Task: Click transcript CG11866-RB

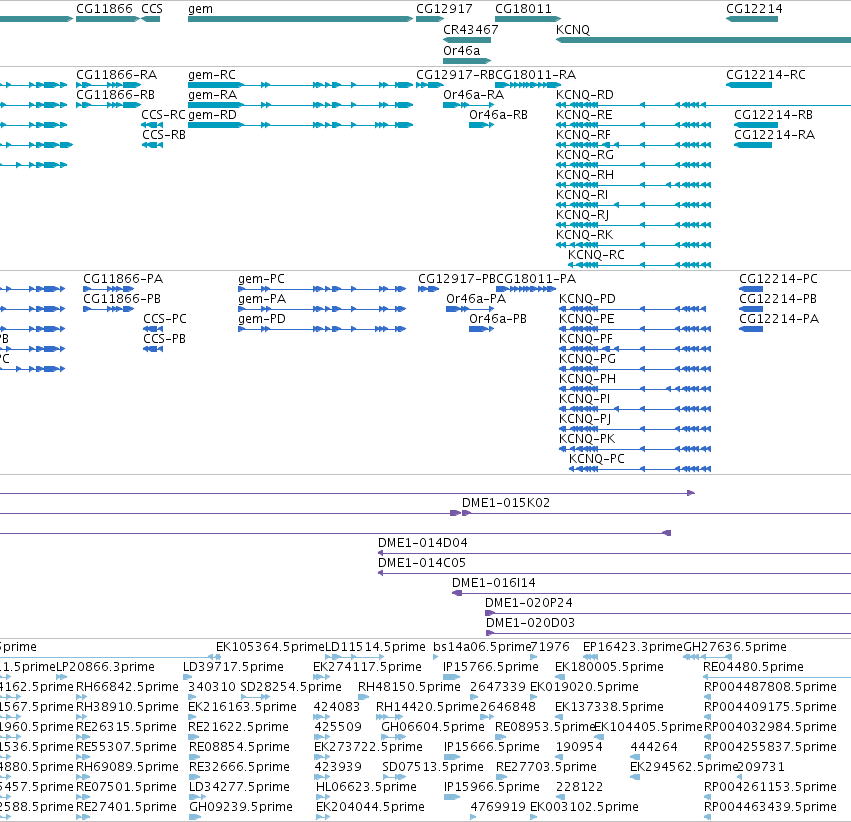Action: click(x=115, y=94)
